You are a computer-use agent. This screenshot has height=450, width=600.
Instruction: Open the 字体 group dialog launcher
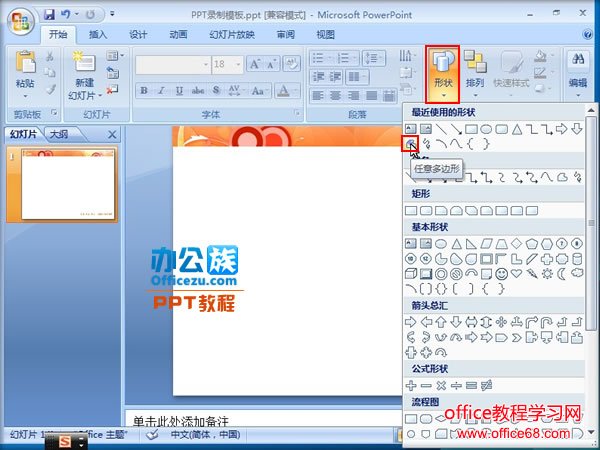pos(297,113)
